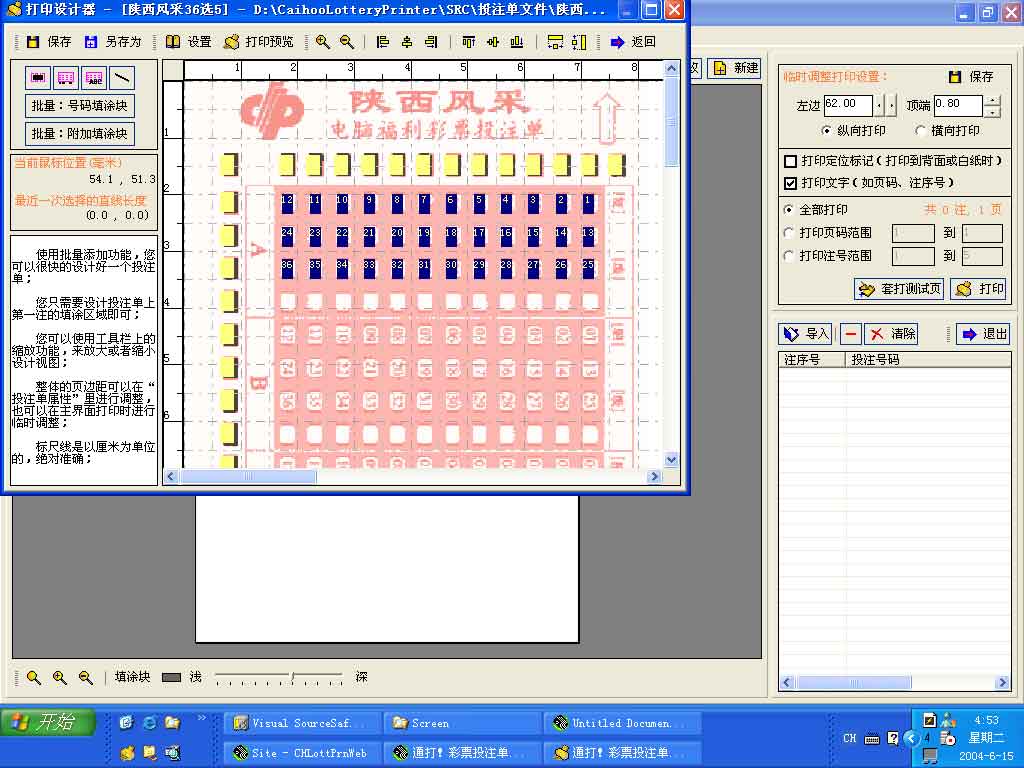1024x768 pixels.
Task: Click the zoom-in magnifier in designer toolbar
Action: [322, 42]
